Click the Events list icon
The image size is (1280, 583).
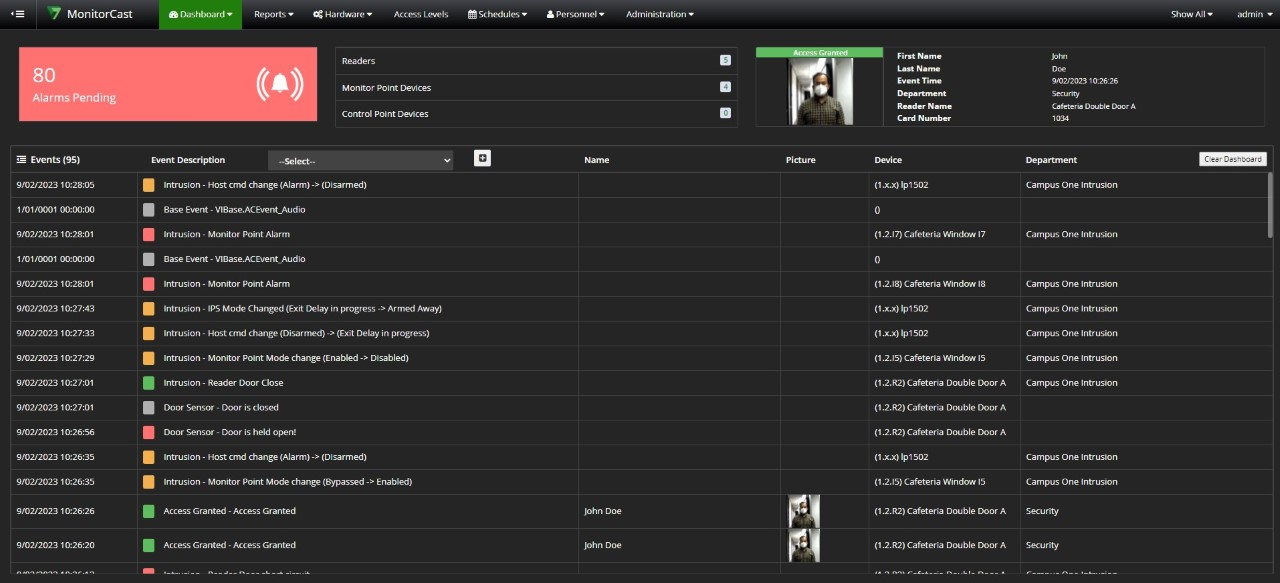19,159
